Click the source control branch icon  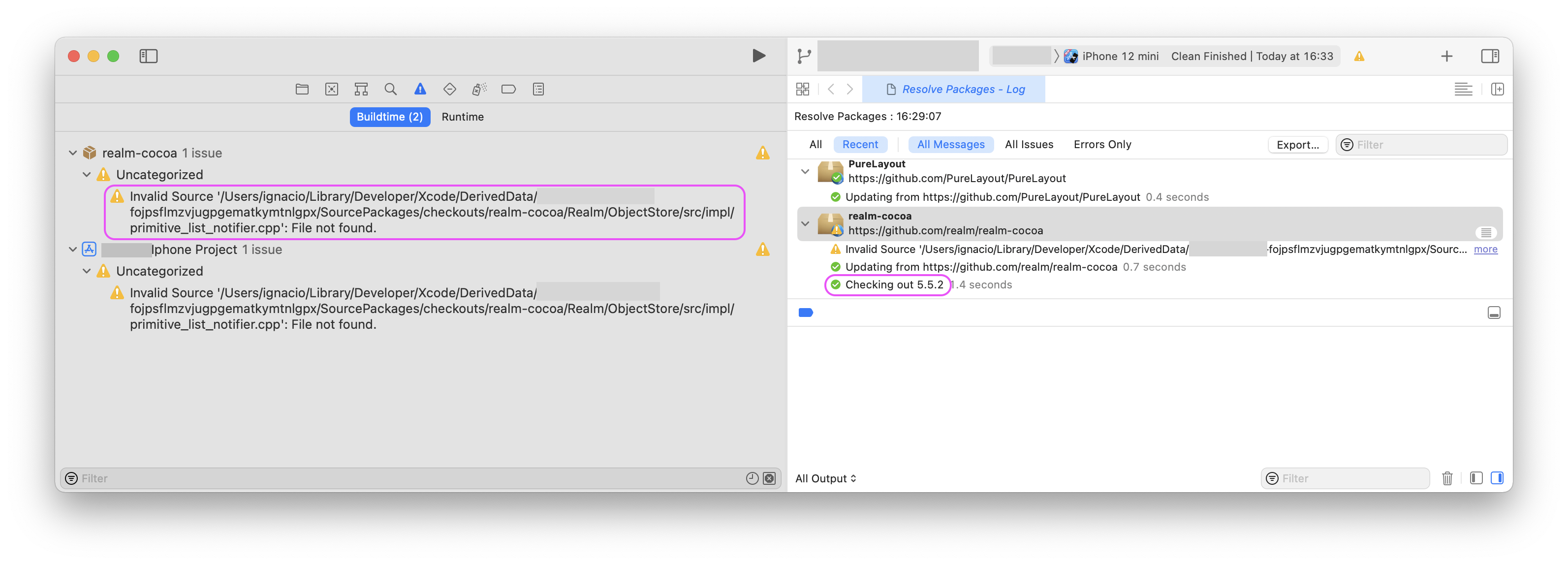coord(804,57)
